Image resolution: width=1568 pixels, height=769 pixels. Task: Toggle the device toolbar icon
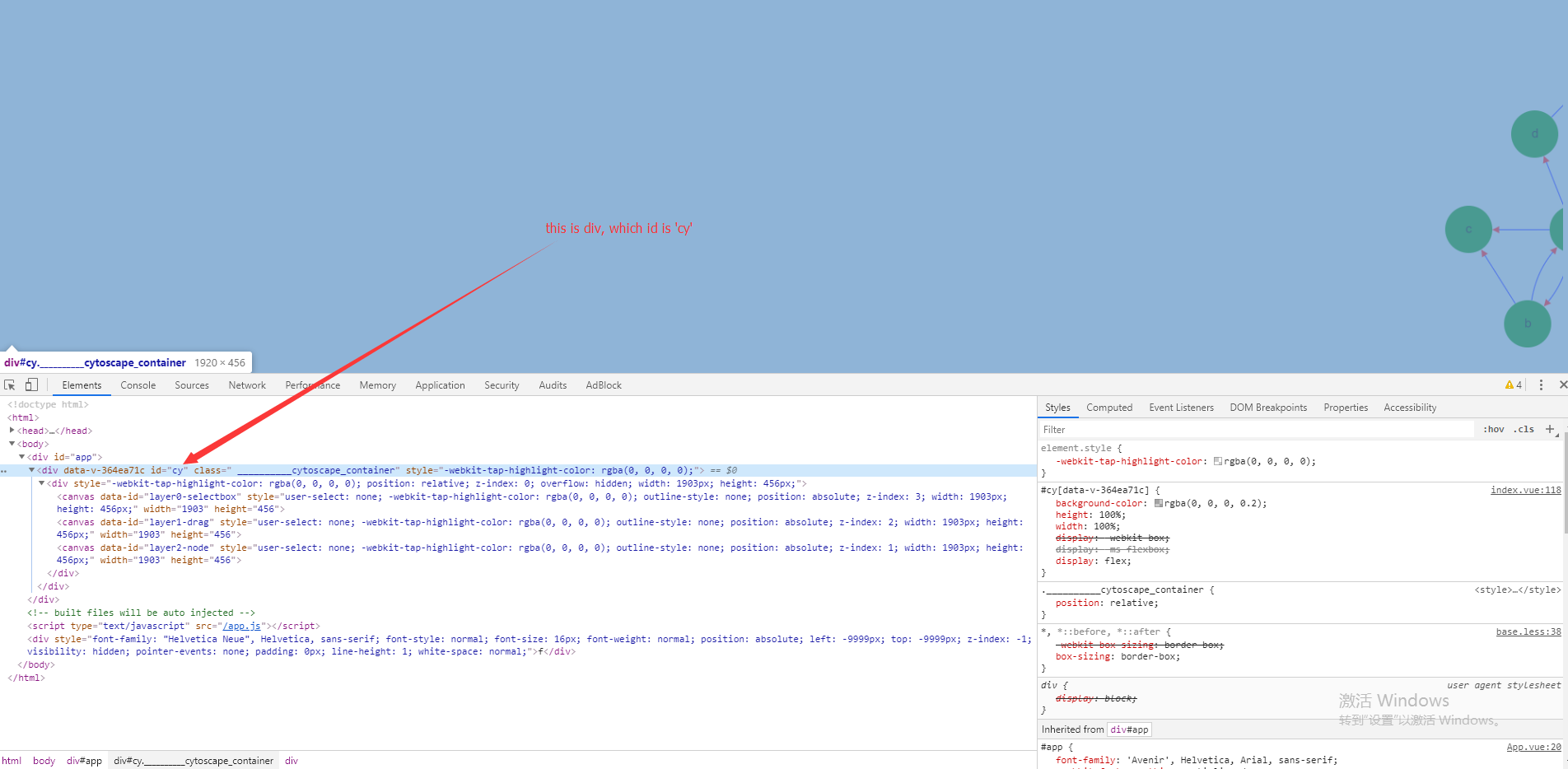(31, 384)
